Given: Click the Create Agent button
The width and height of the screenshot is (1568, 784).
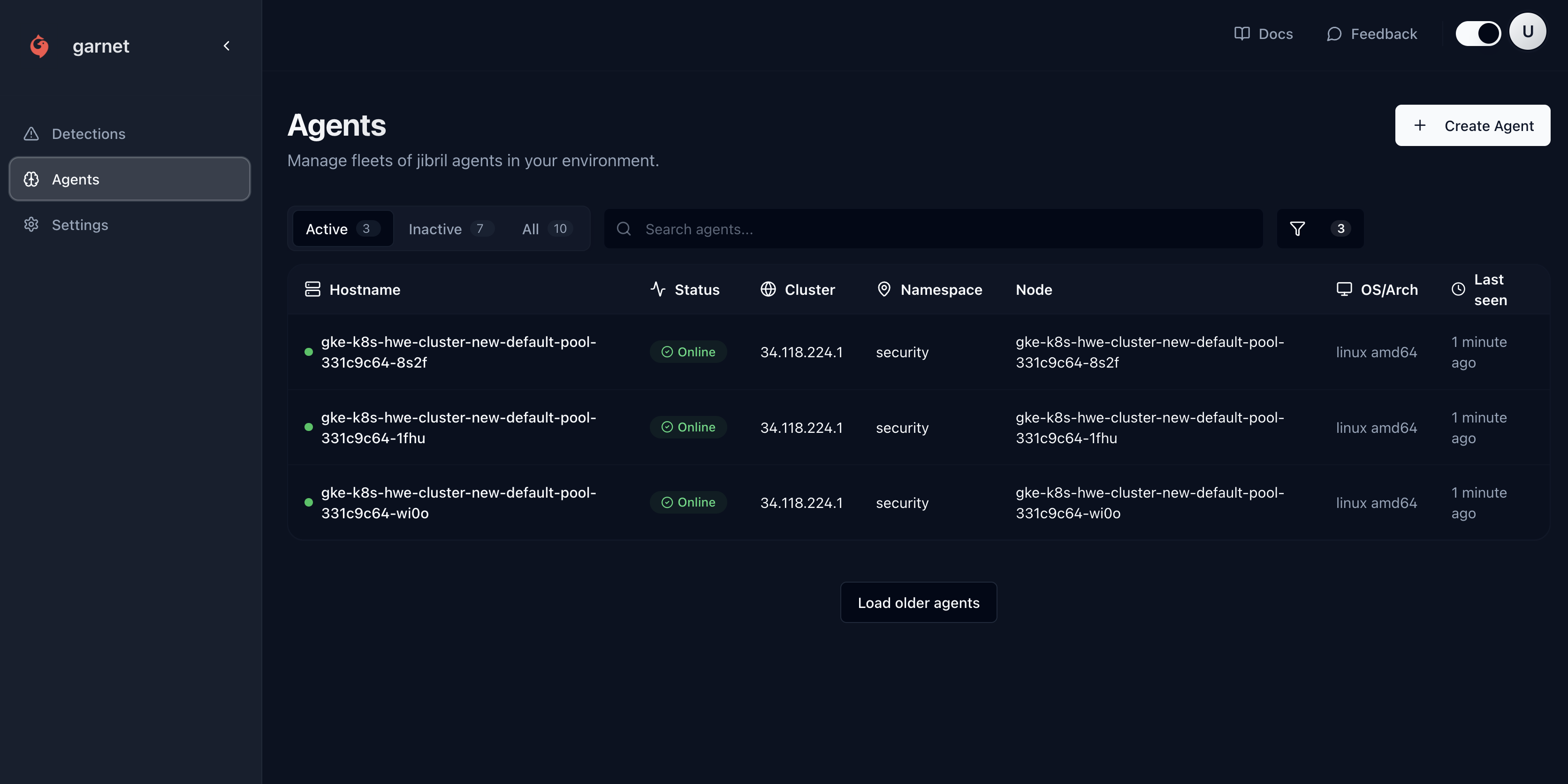Looking at the screenshot, I should pyautogui.click(x=1472, y=125).
